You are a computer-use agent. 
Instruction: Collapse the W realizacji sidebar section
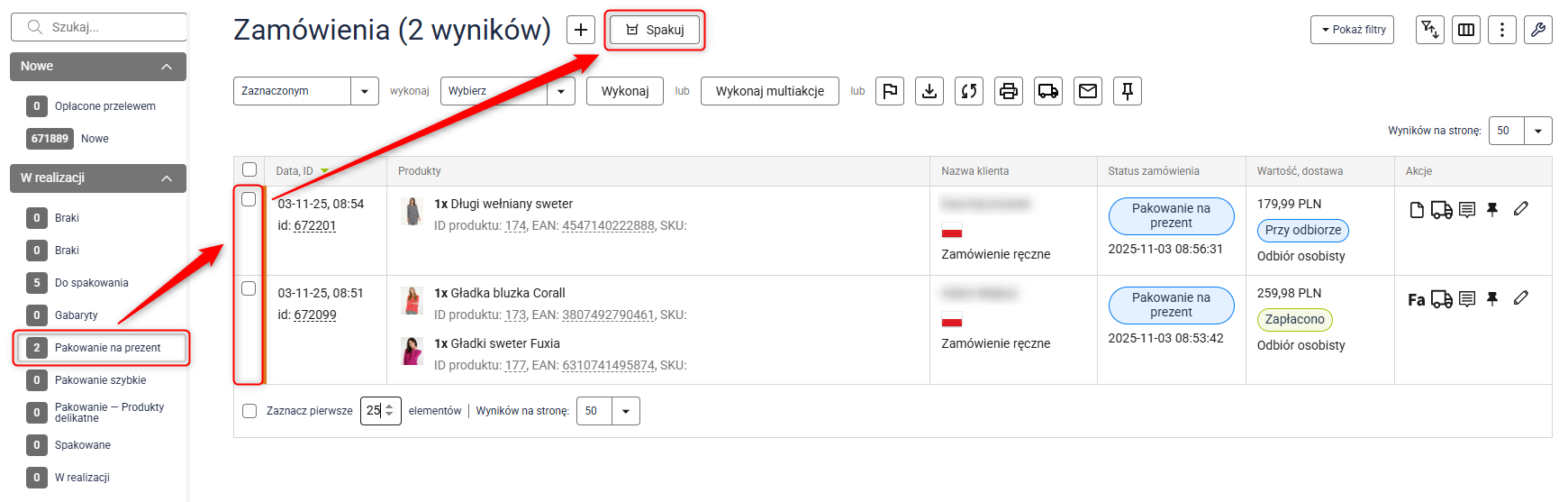click(x=167, y=178)
